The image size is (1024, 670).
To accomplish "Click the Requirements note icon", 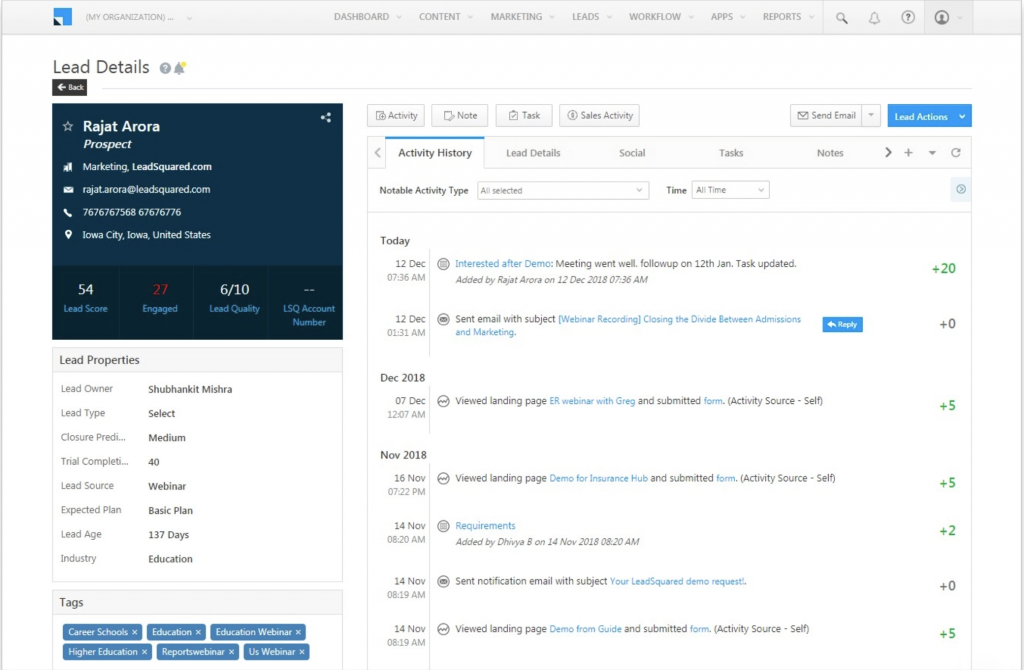I will [443, 526].
